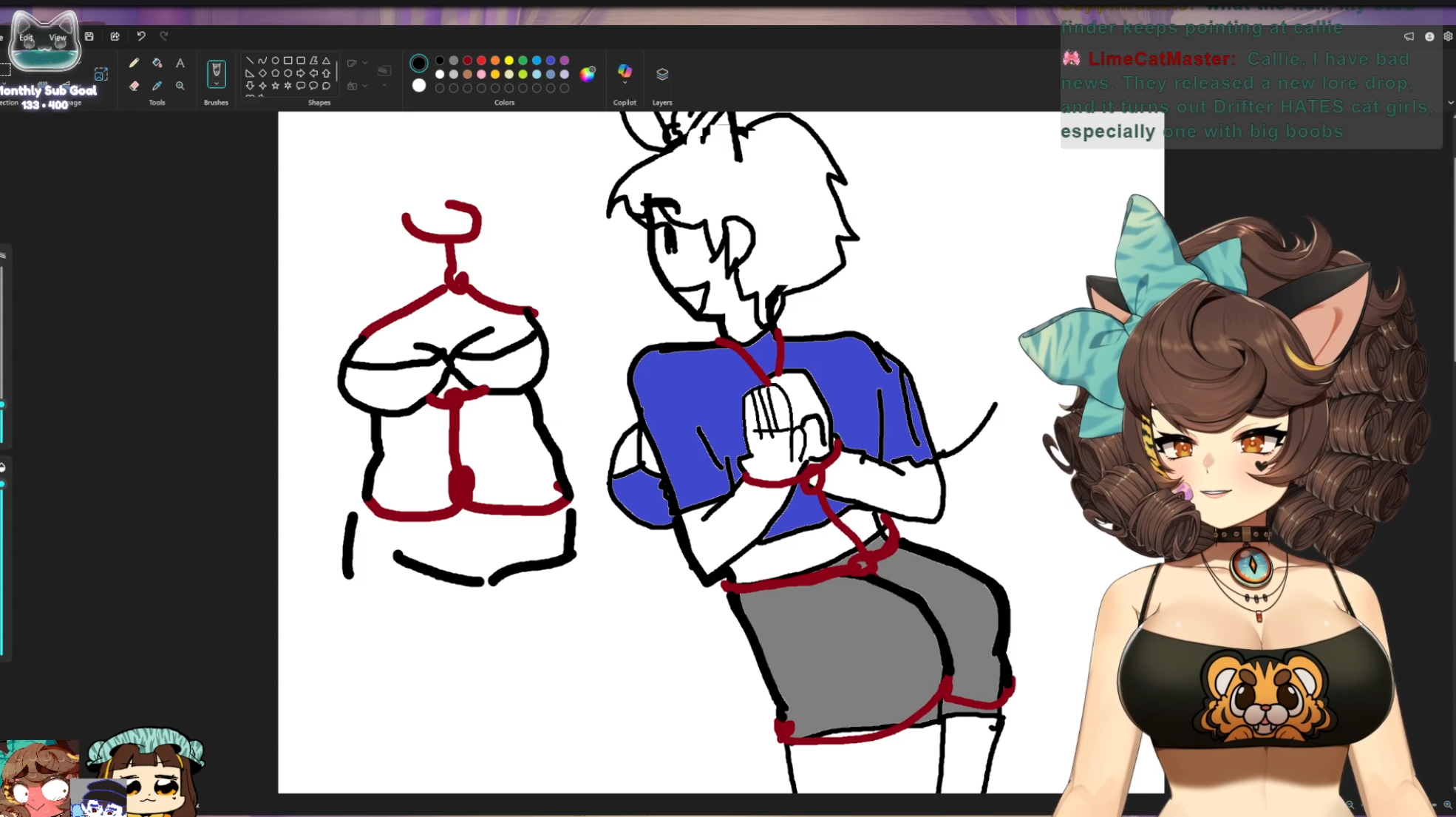Open the Edit menu
1456x817 pixels.
point(26,38)
